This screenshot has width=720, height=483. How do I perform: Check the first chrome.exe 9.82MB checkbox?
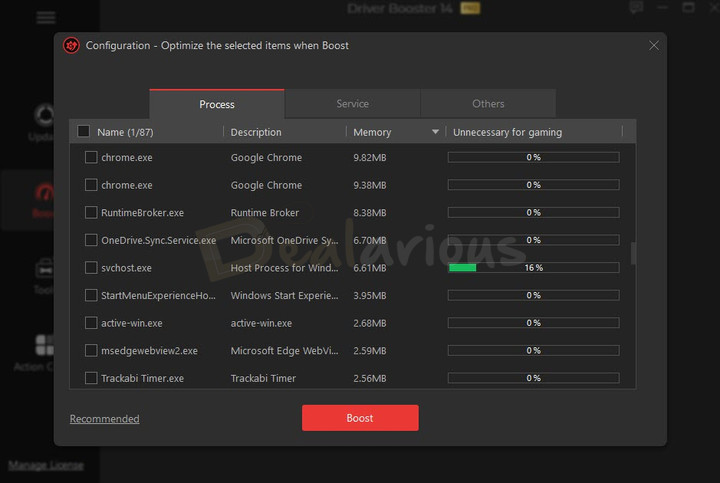(x=91, y=157)
